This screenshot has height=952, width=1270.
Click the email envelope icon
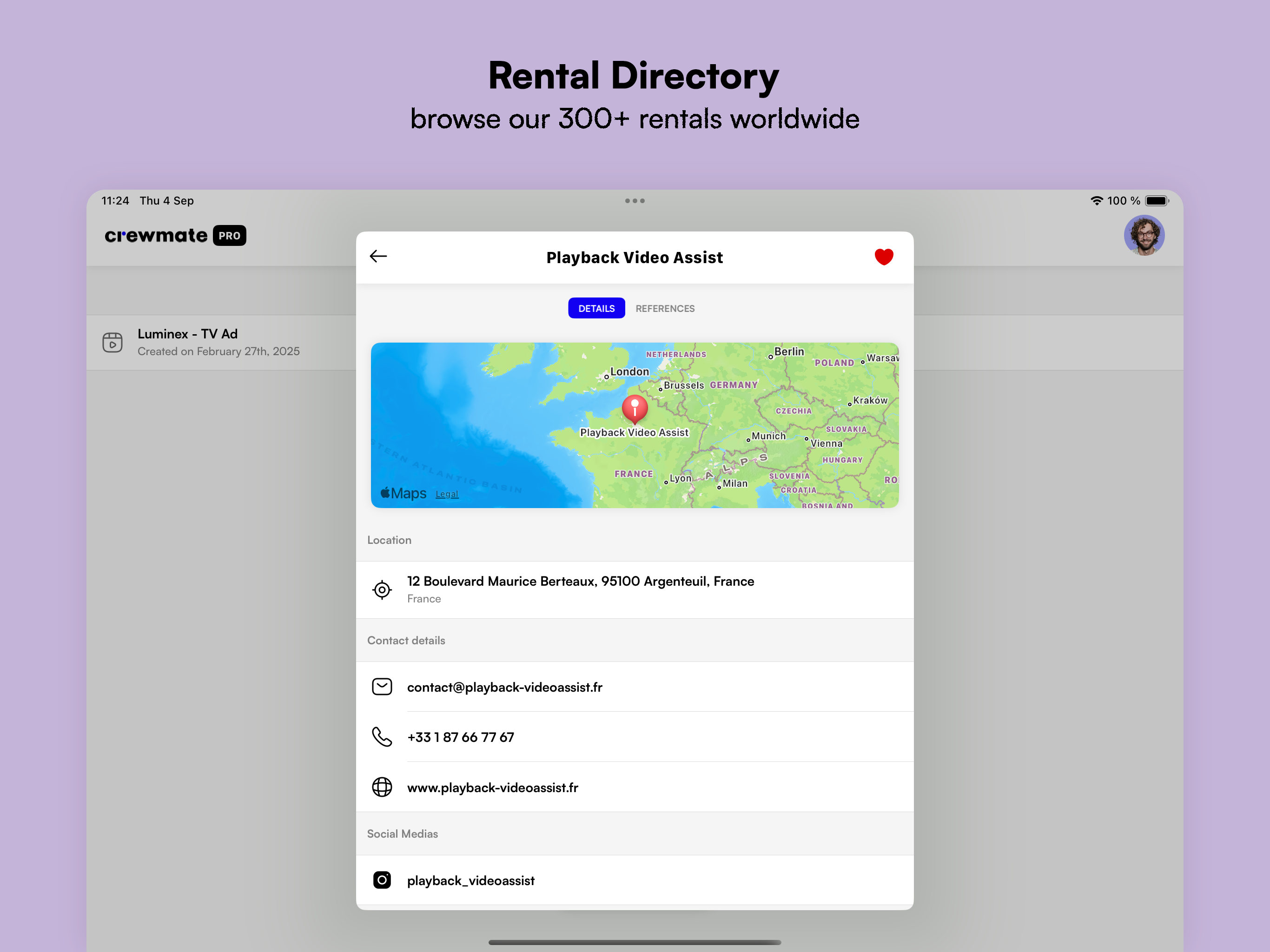click(x=382, y=687)
